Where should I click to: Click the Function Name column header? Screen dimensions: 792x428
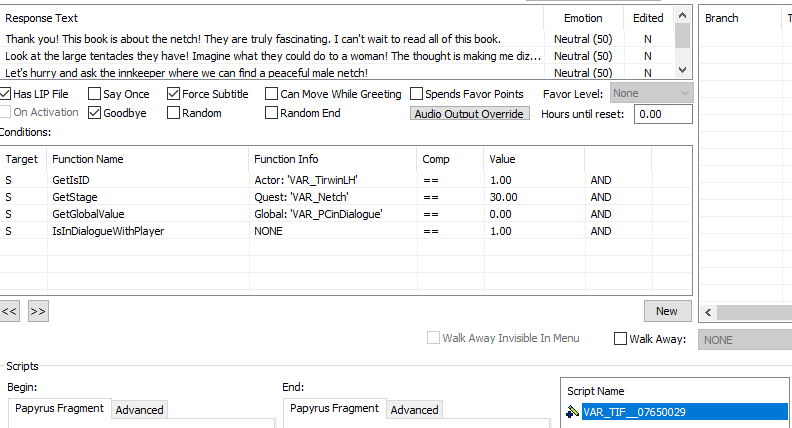(148, 159)
